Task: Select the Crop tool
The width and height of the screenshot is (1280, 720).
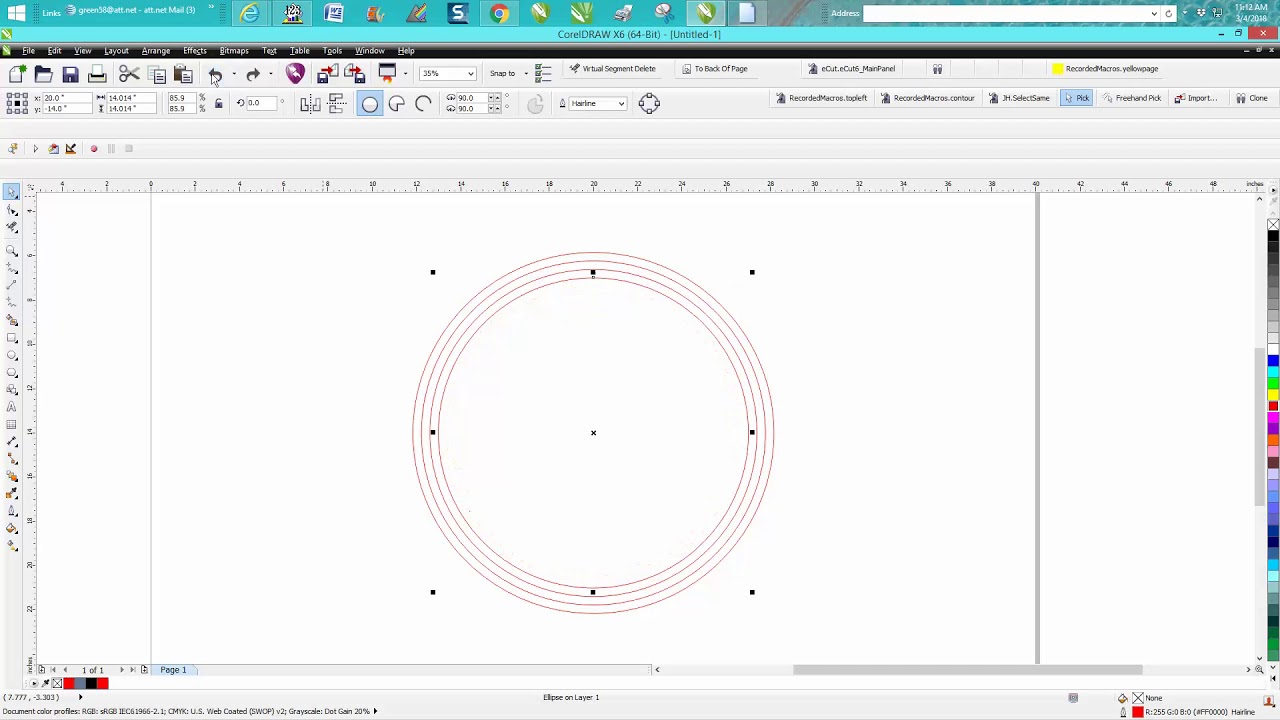Action: [x=12, y=229]
